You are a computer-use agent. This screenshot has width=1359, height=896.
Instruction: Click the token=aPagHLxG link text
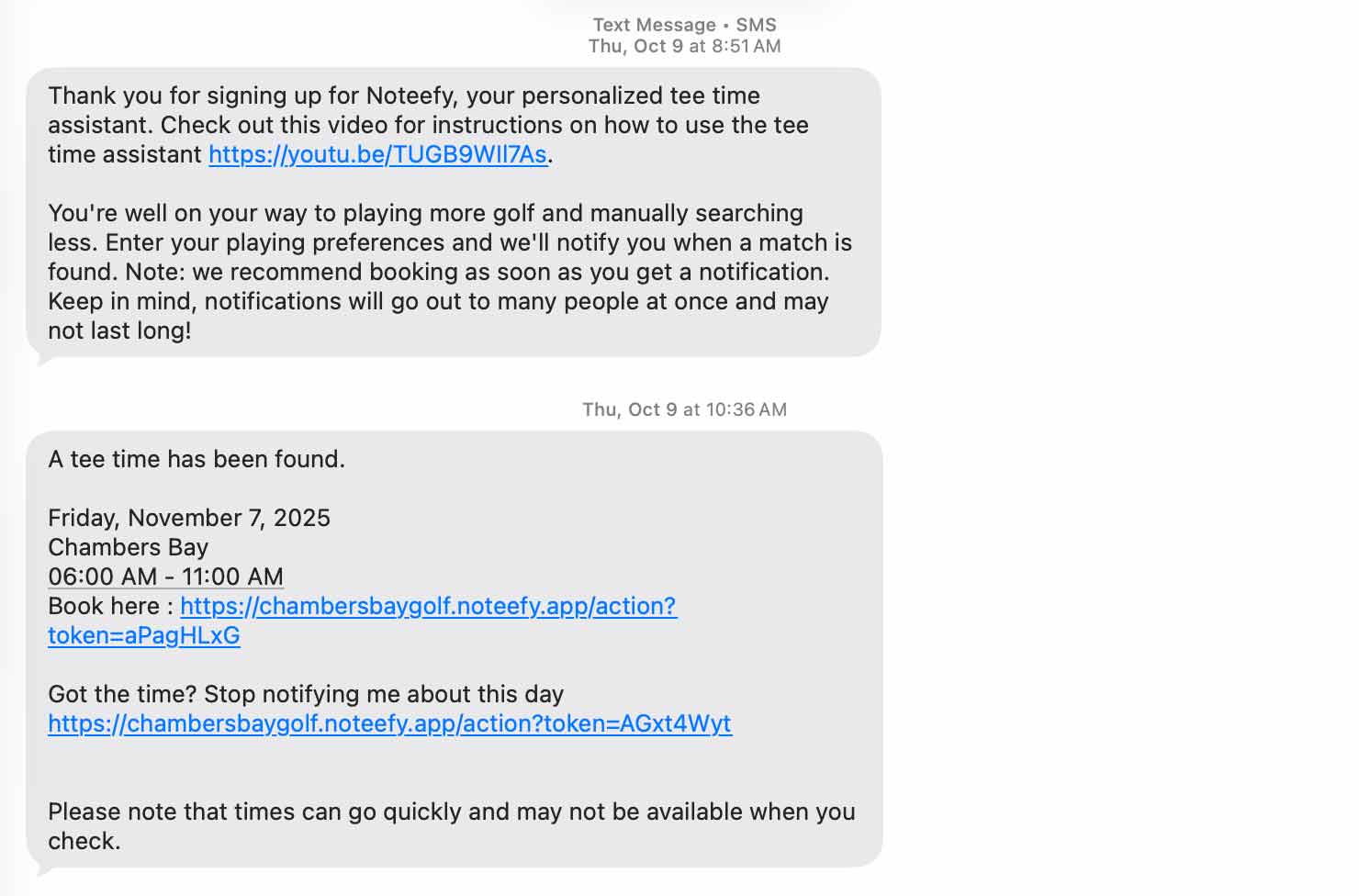click(x=144, y=635)
